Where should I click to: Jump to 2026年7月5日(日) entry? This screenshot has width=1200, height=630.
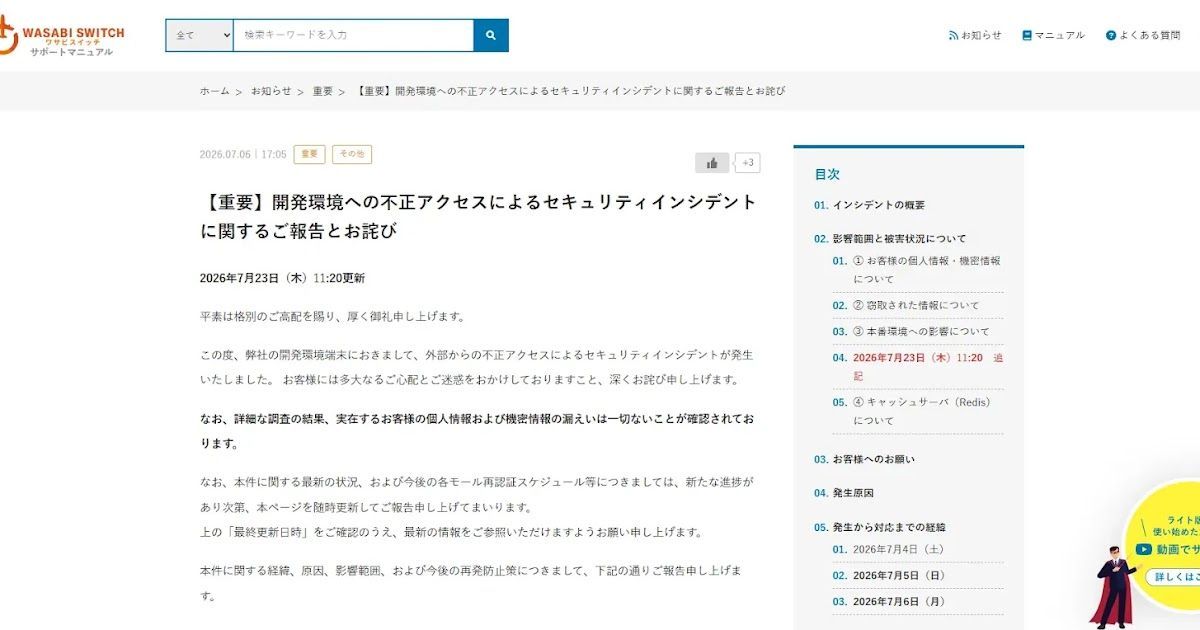[x=888, y=575]
